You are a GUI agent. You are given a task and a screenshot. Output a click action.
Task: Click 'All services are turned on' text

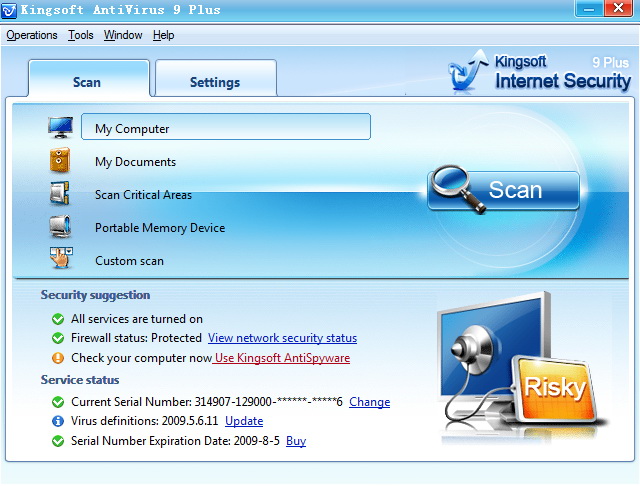click(137, 319)
